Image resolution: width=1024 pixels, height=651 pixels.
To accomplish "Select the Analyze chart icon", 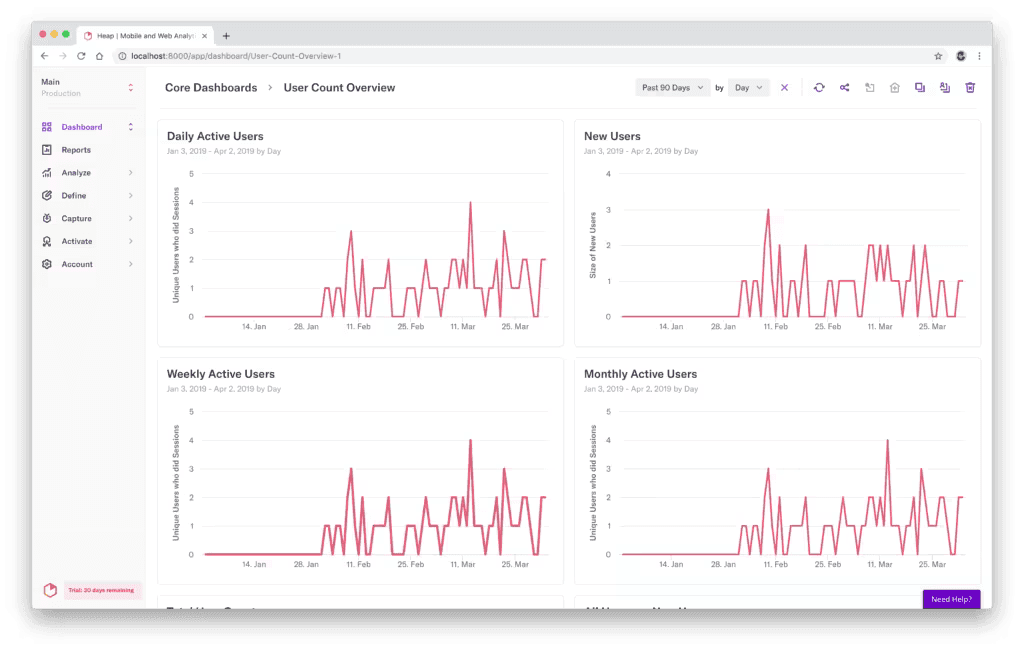I will pyautogui.click(x=47, y=173).
